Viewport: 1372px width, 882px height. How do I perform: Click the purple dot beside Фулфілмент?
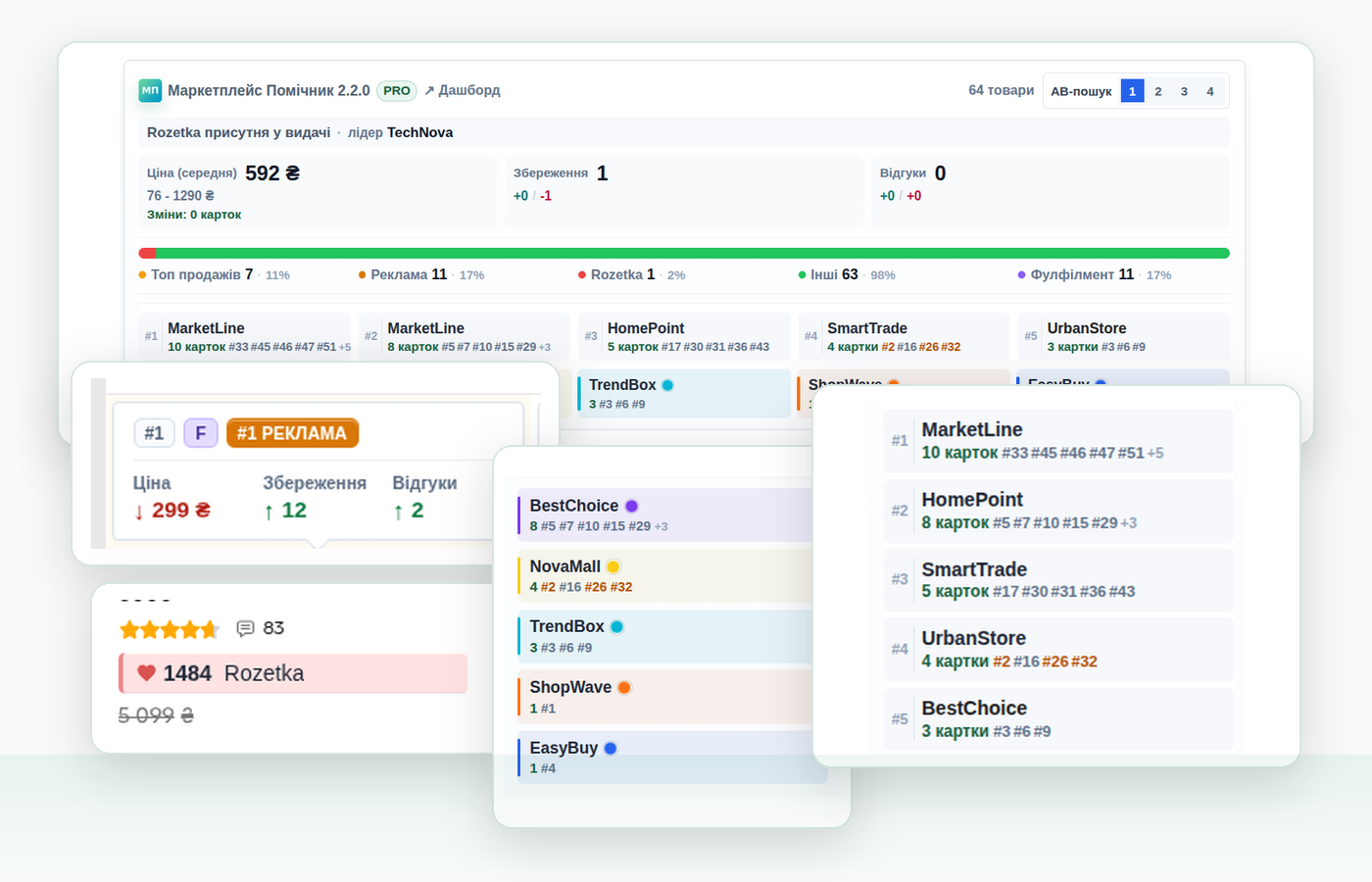coord(1022,275)
